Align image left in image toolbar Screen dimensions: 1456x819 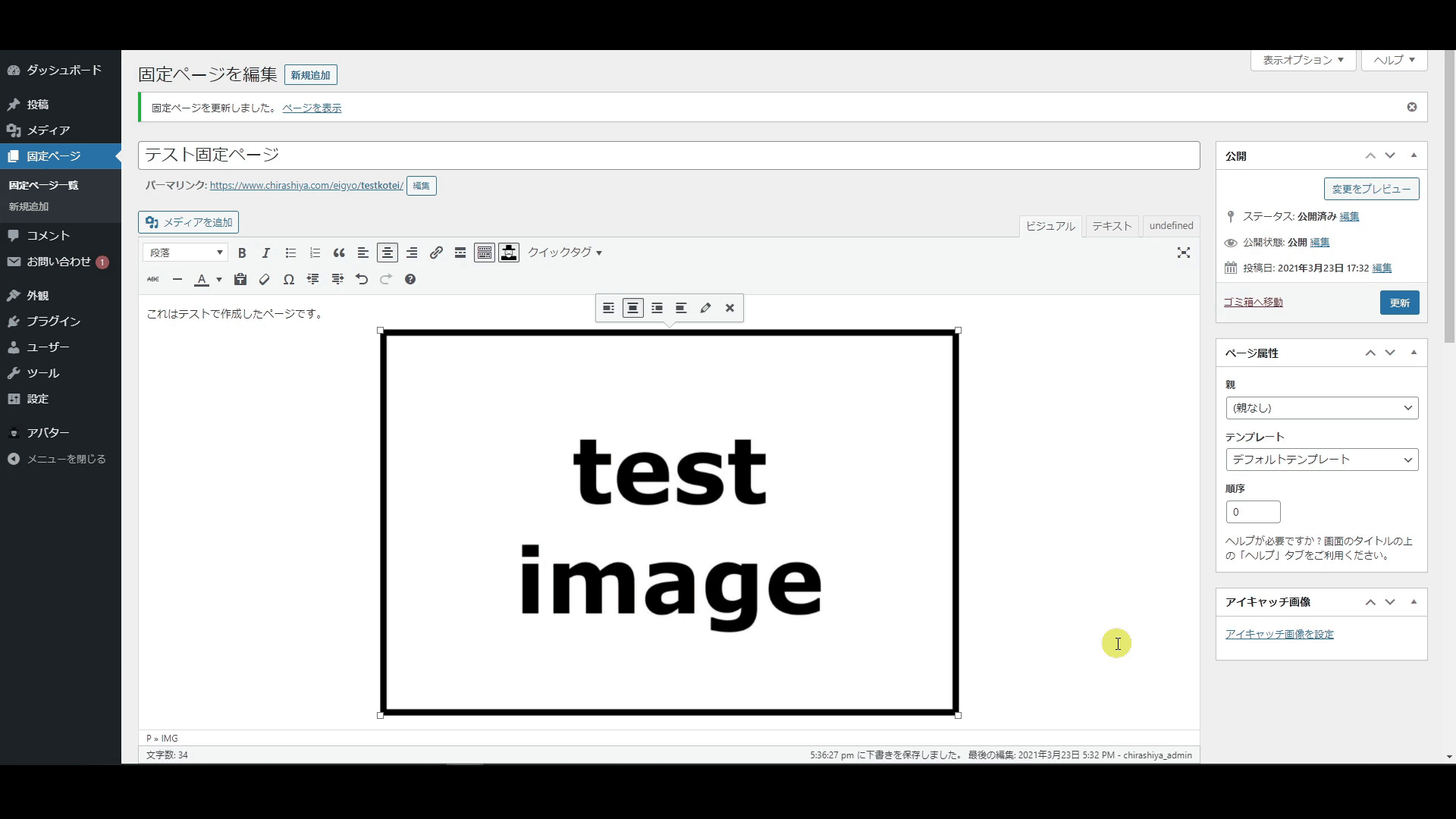point(609,308)
